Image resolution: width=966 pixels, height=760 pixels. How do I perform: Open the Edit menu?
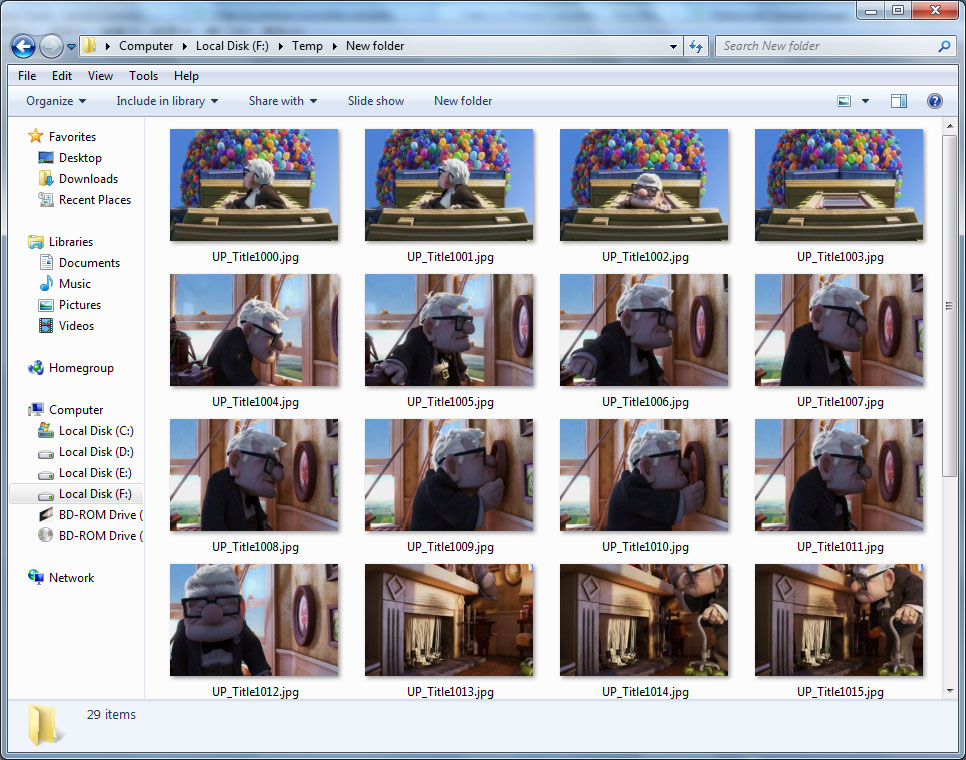pyautogui.click(x=62, y=76)
